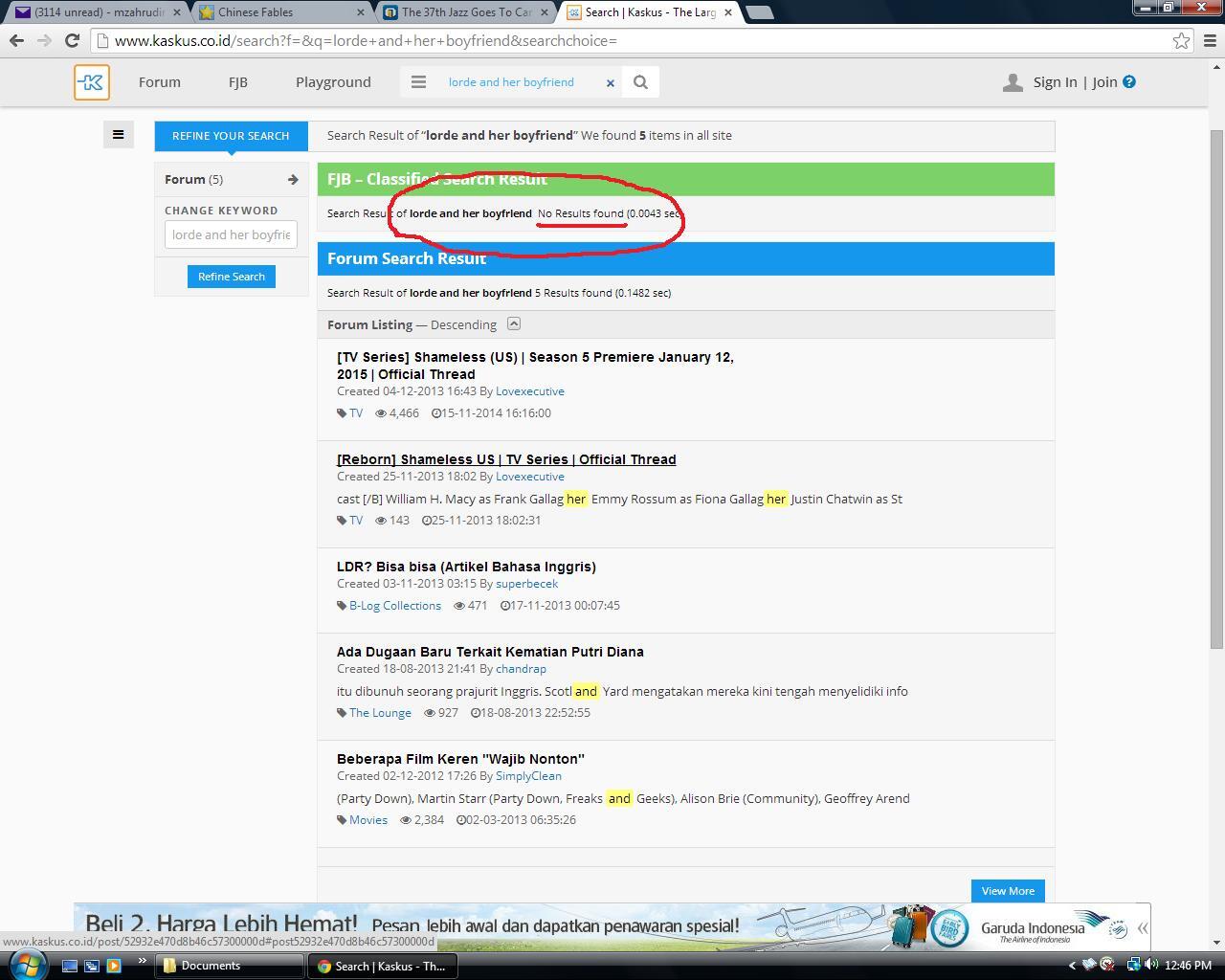Expand quick launch overflow chevron
Viewport: 1225px width, 980px height.
[x=143, y=961]
